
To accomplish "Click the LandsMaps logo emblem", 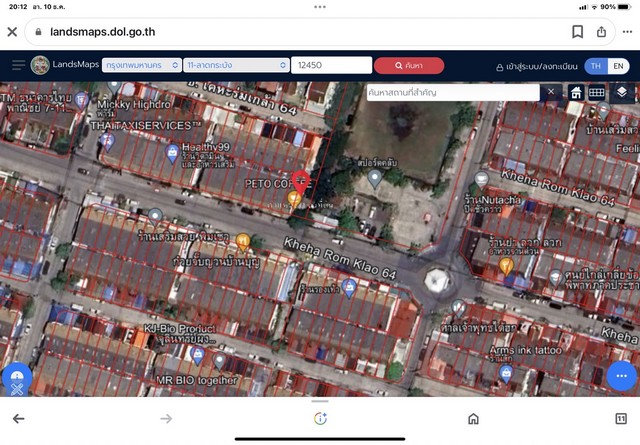I will coord(40,65).
